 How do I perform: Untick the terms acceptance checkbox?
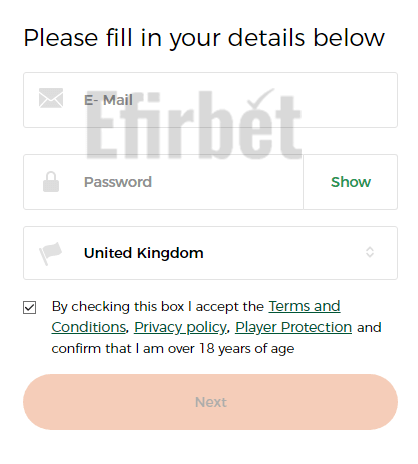[x=30, y=307]
